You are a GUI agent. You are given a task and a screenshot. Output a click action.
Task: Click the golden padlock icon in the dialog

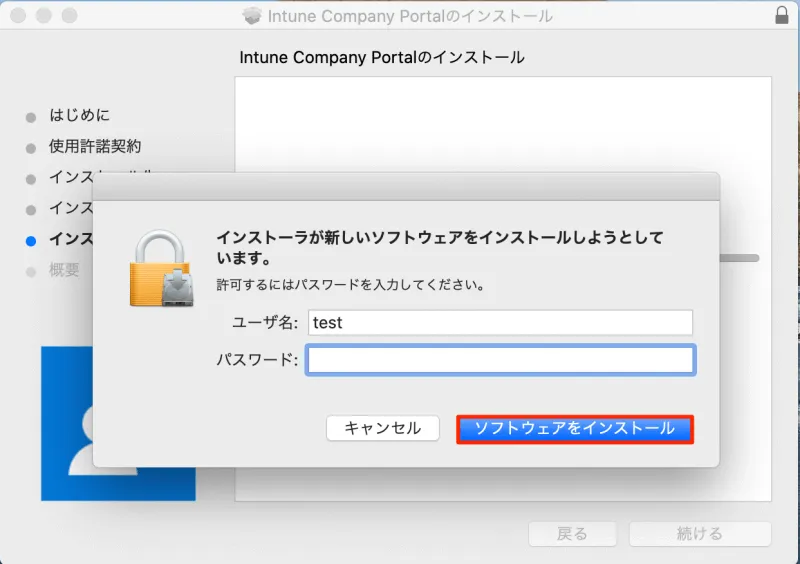160,268
